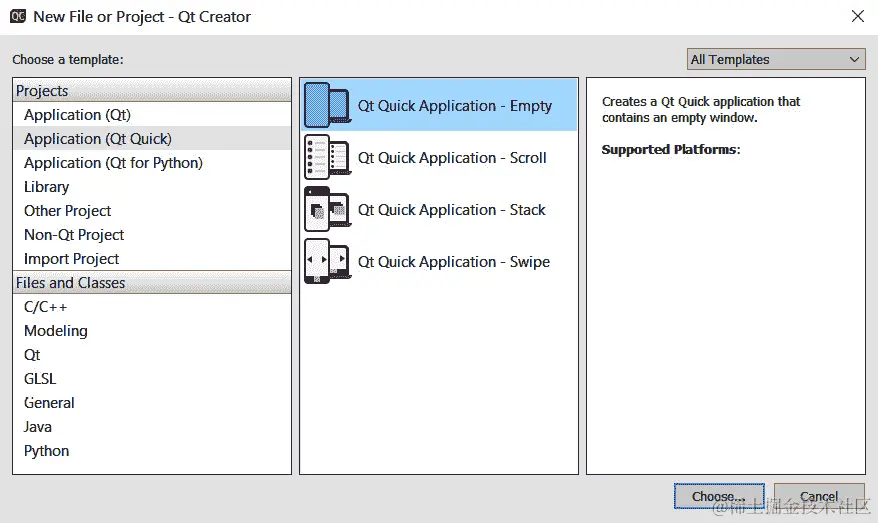Image resolution: width=878 pixels, height=523 pixels.
Task: Select 'Qt Quick Application - Swipe' template text
Action: [x=454, y=262]
